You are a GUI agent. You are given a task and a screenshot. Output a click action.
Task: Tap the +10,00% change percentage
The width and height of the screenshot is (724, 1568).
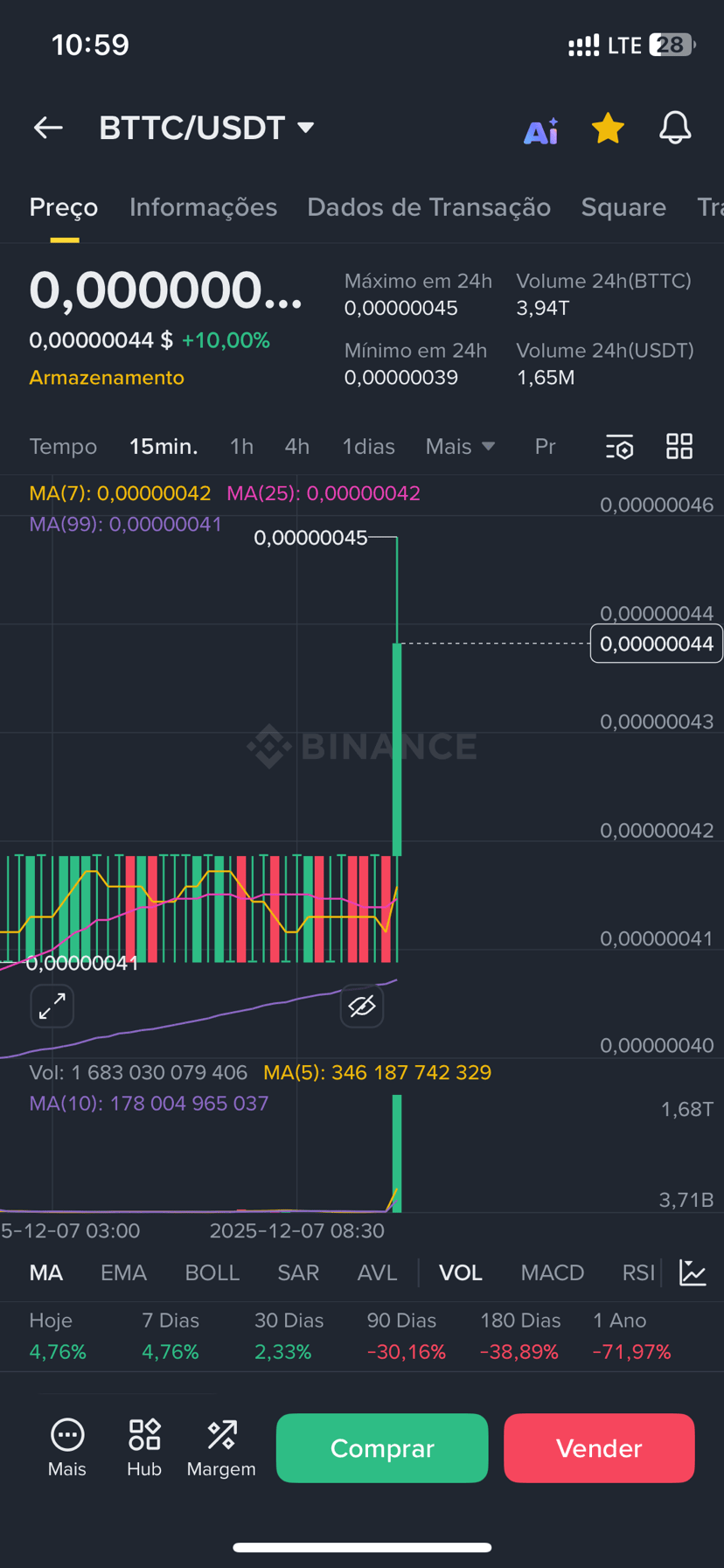pyautogui.click(x=226, y=341)
